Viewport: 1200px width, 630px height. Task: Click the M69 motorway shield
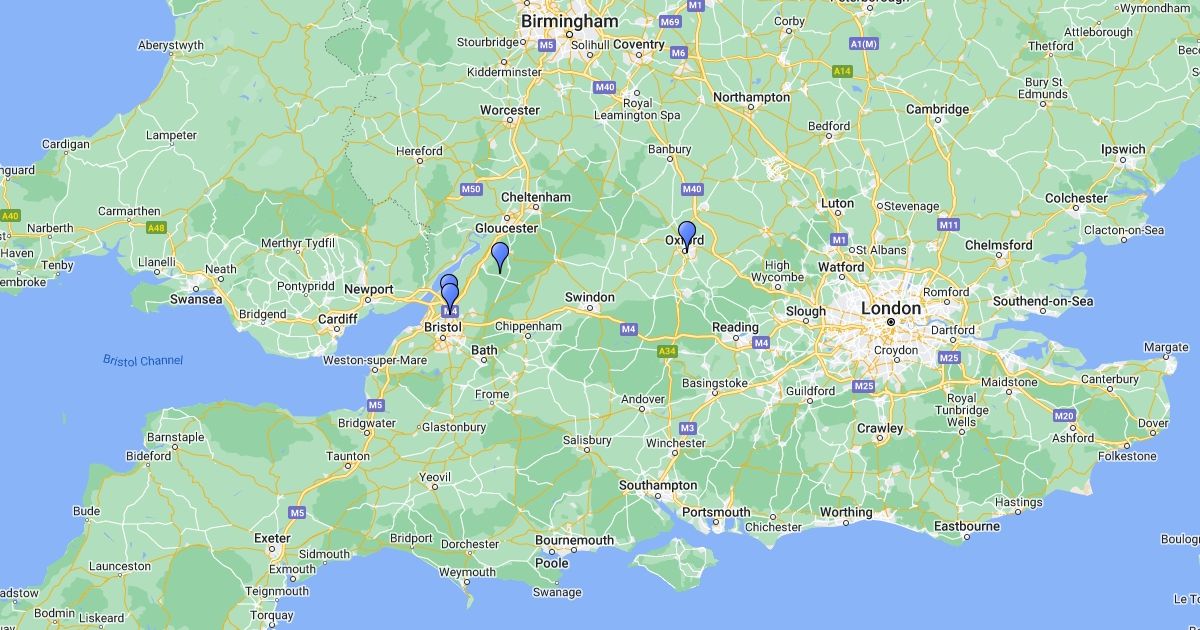670,21
